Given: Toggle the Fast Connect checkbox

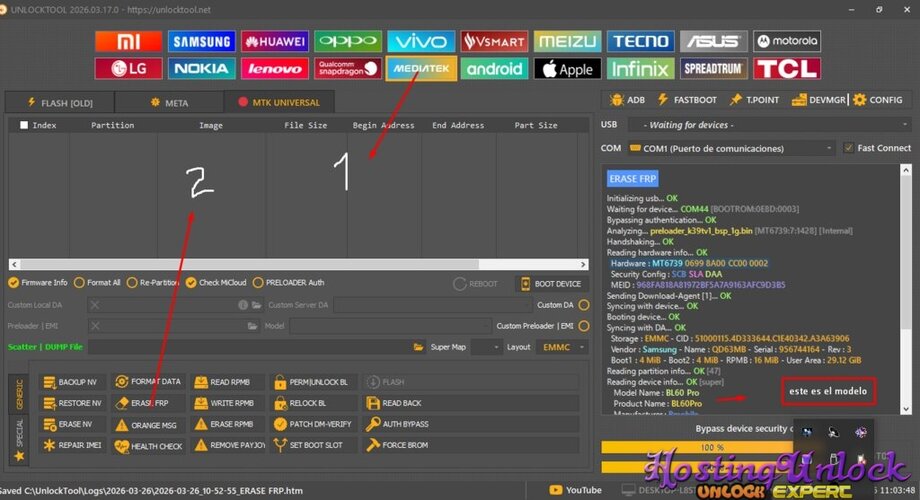Looking at the screenshot, I should pyautogui.click(x=848, y=148).
